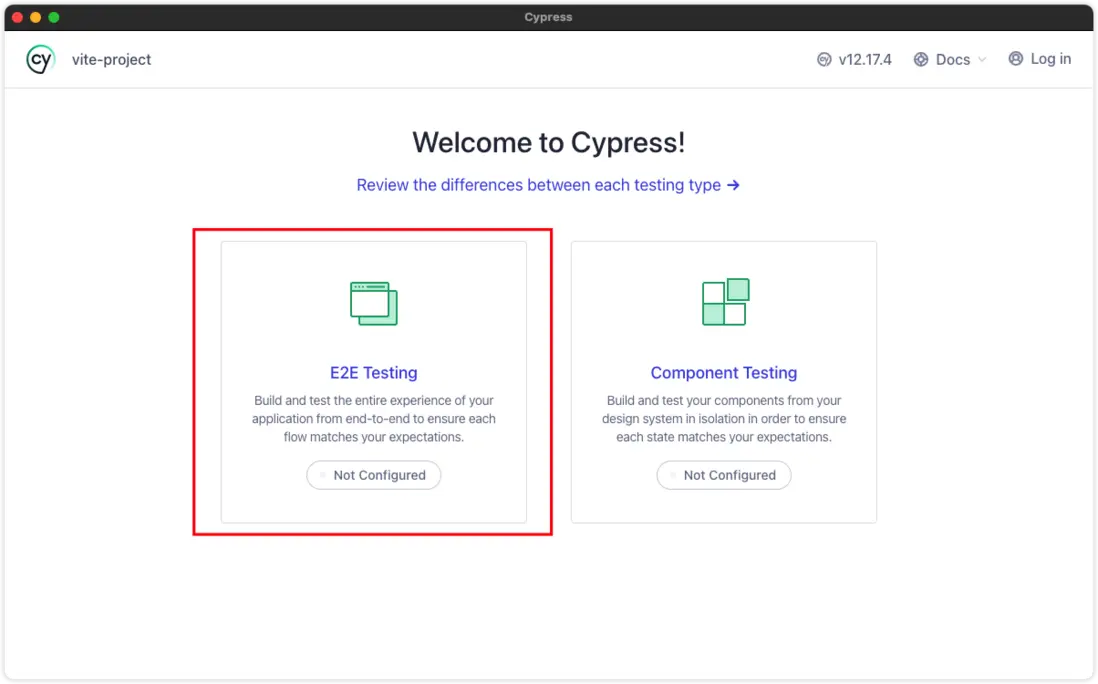Click status dot in E2E Not Configured badge

coord(323,475)
